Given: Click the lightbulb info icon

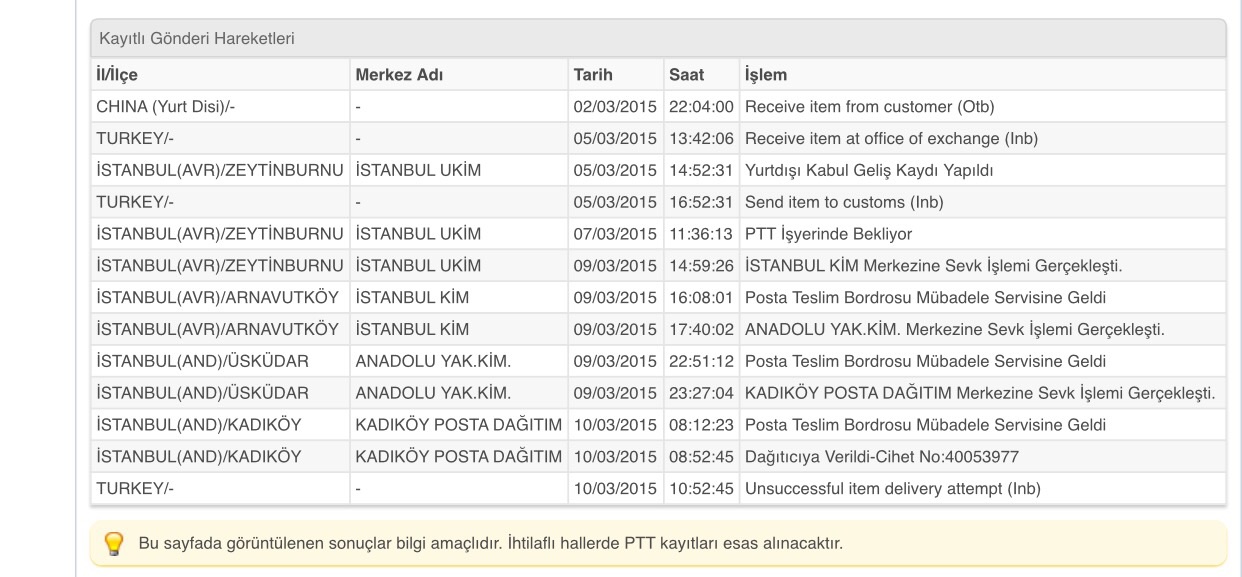Looking at the screenshot, I should pos(114,544).
